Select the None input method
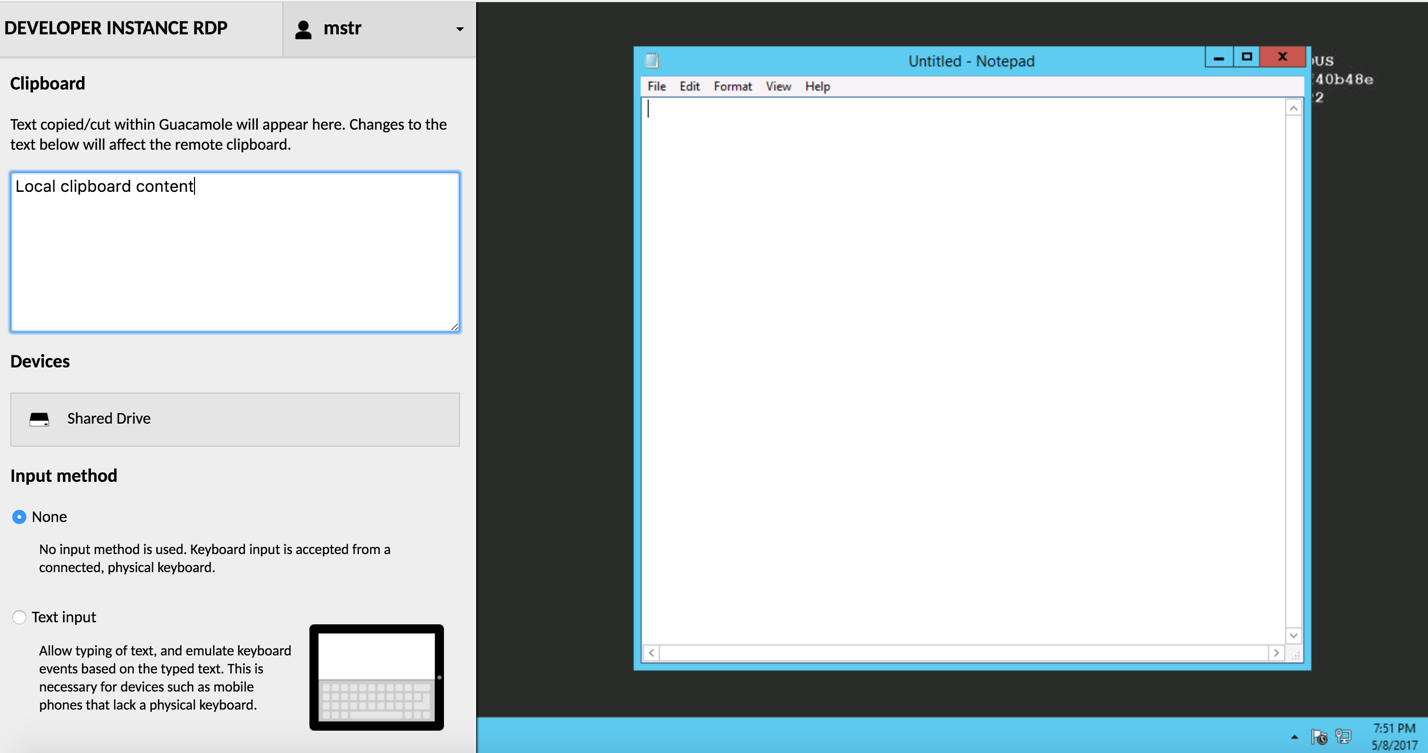The width and height of the screenshot is (1428, 753). pos(19,517)
